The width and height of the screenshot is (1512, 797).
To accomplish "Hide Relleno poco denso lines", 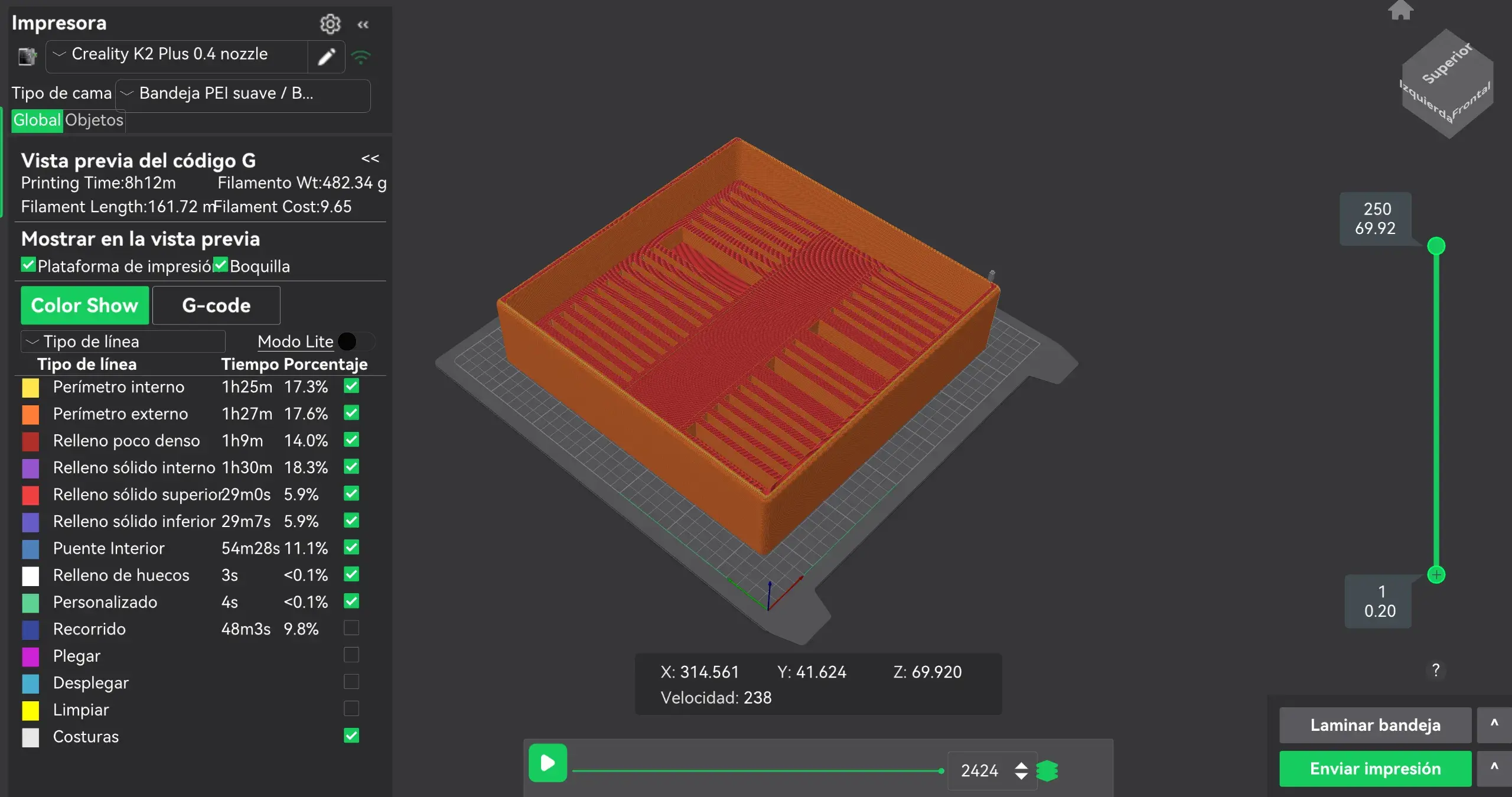I will (x=351, y=440).
